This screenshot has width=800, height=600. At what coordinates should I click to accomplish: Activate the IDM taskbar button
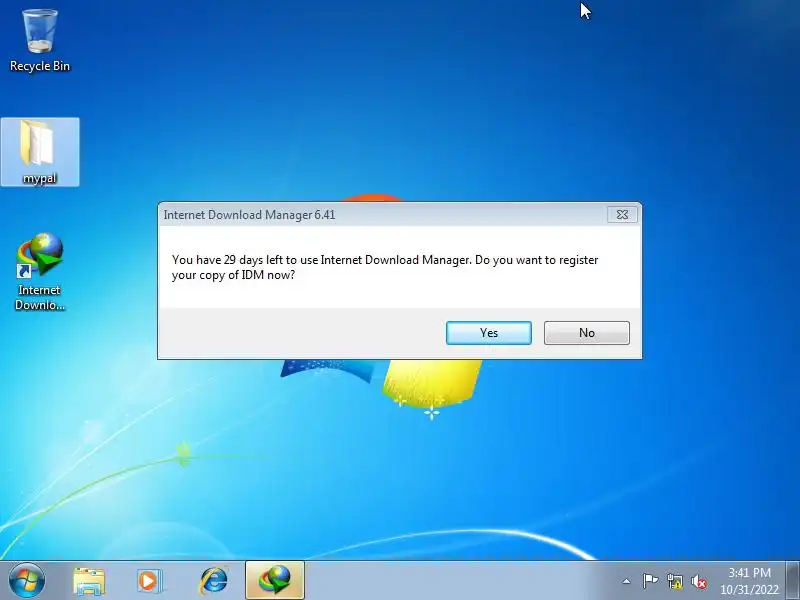[x=275, y=580]
